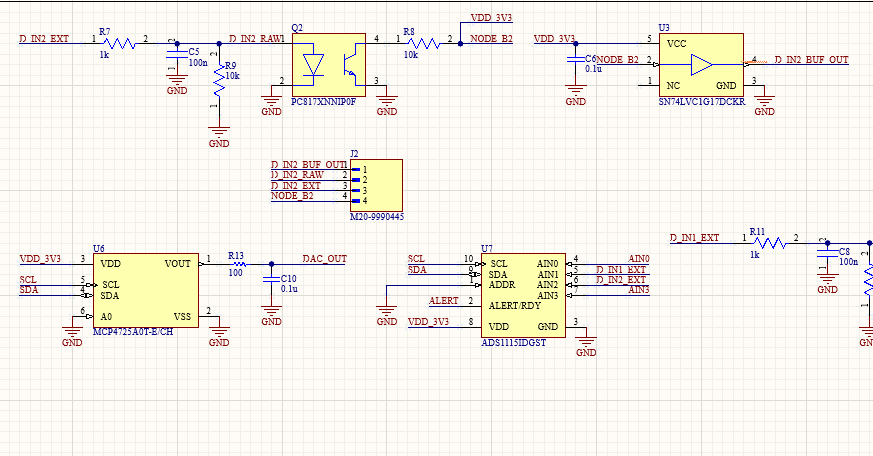Click the 10k value under R8

pos(411,55)
